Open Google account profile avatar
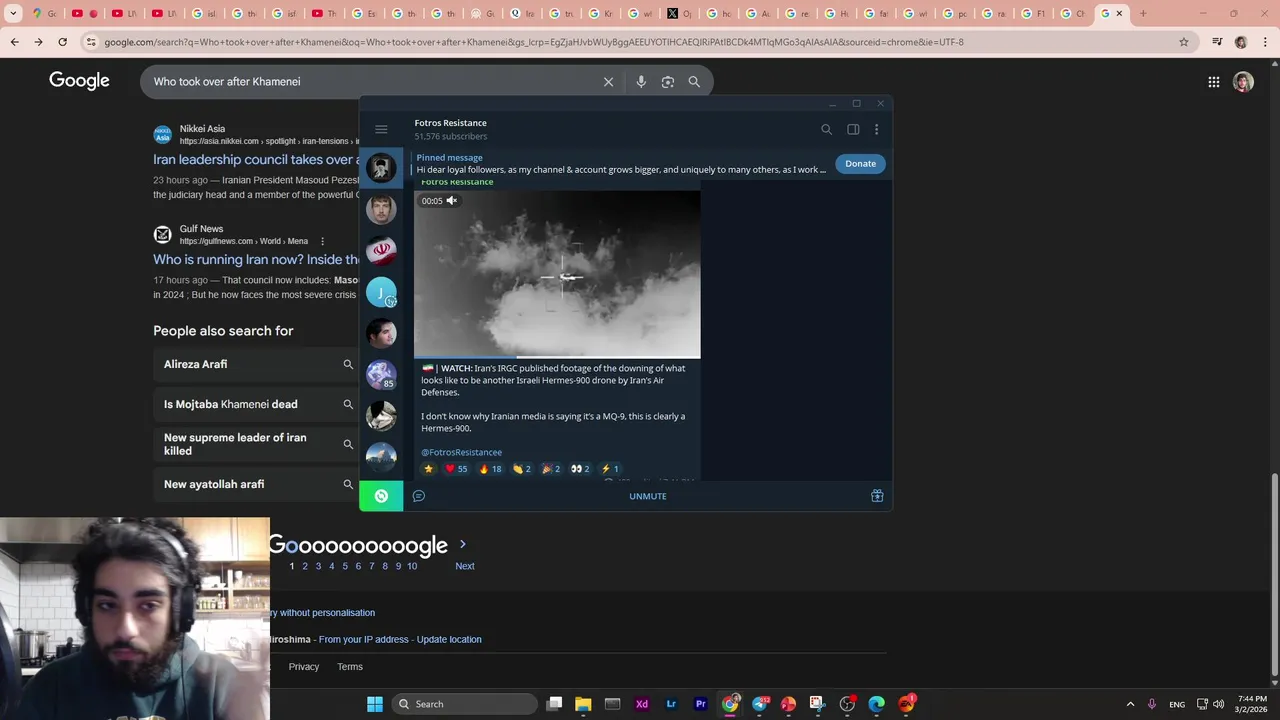1280x720 pixels. point(1243,82)
